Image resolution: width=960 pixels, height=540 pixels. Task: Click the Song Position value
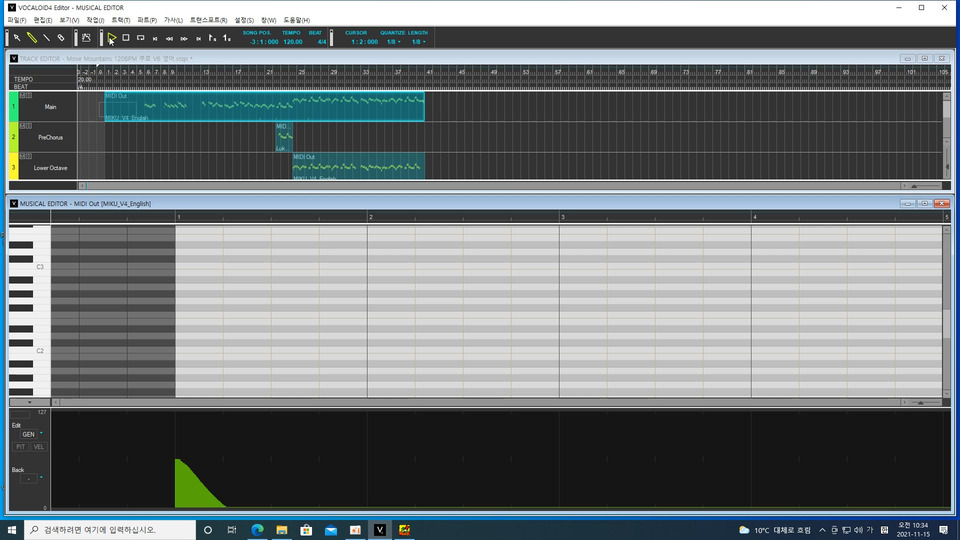point(264,42)
